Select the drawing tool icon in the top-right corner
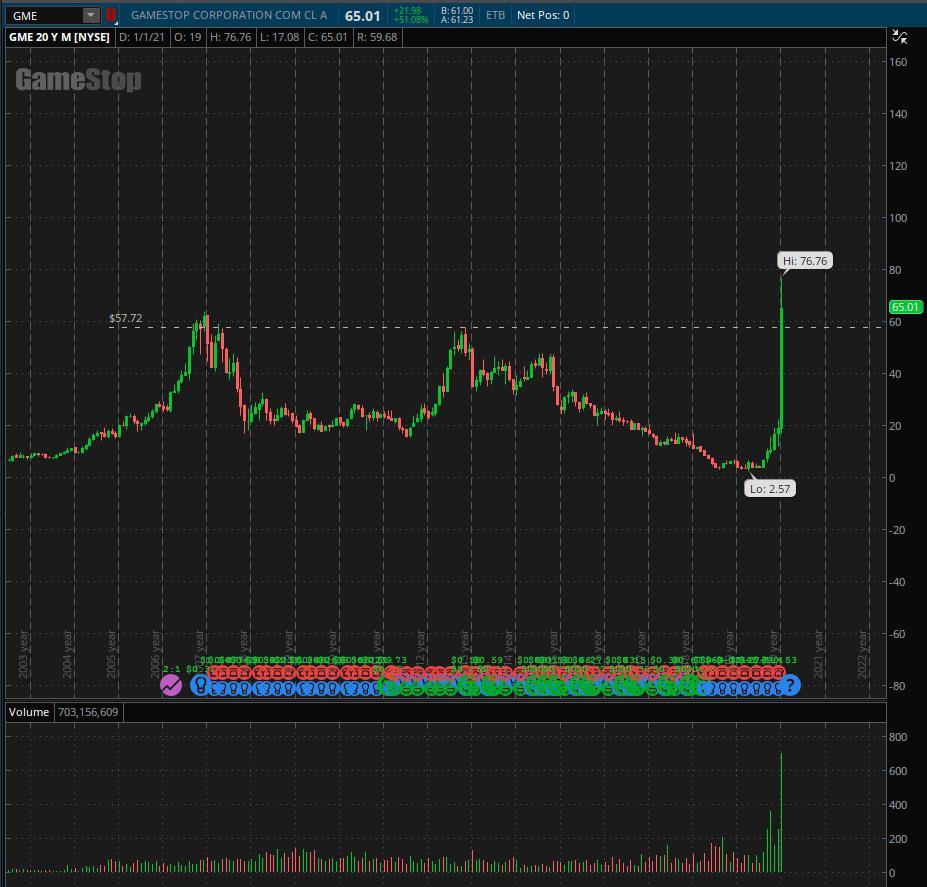This screenshot has height=887, width=927. 899,37
